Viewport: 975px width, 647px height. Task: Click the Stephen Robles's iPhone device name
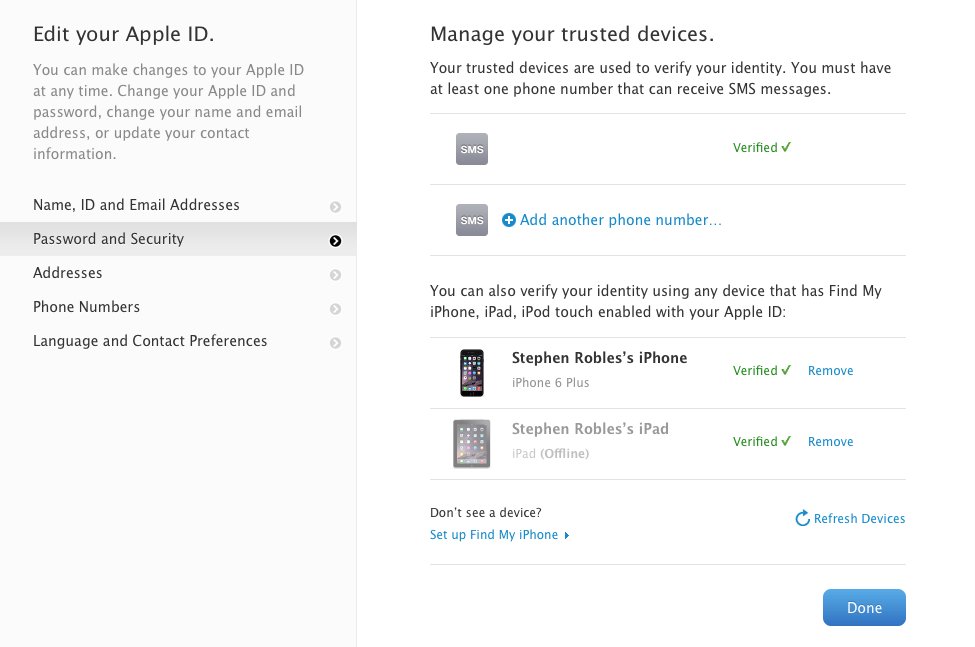599,358
